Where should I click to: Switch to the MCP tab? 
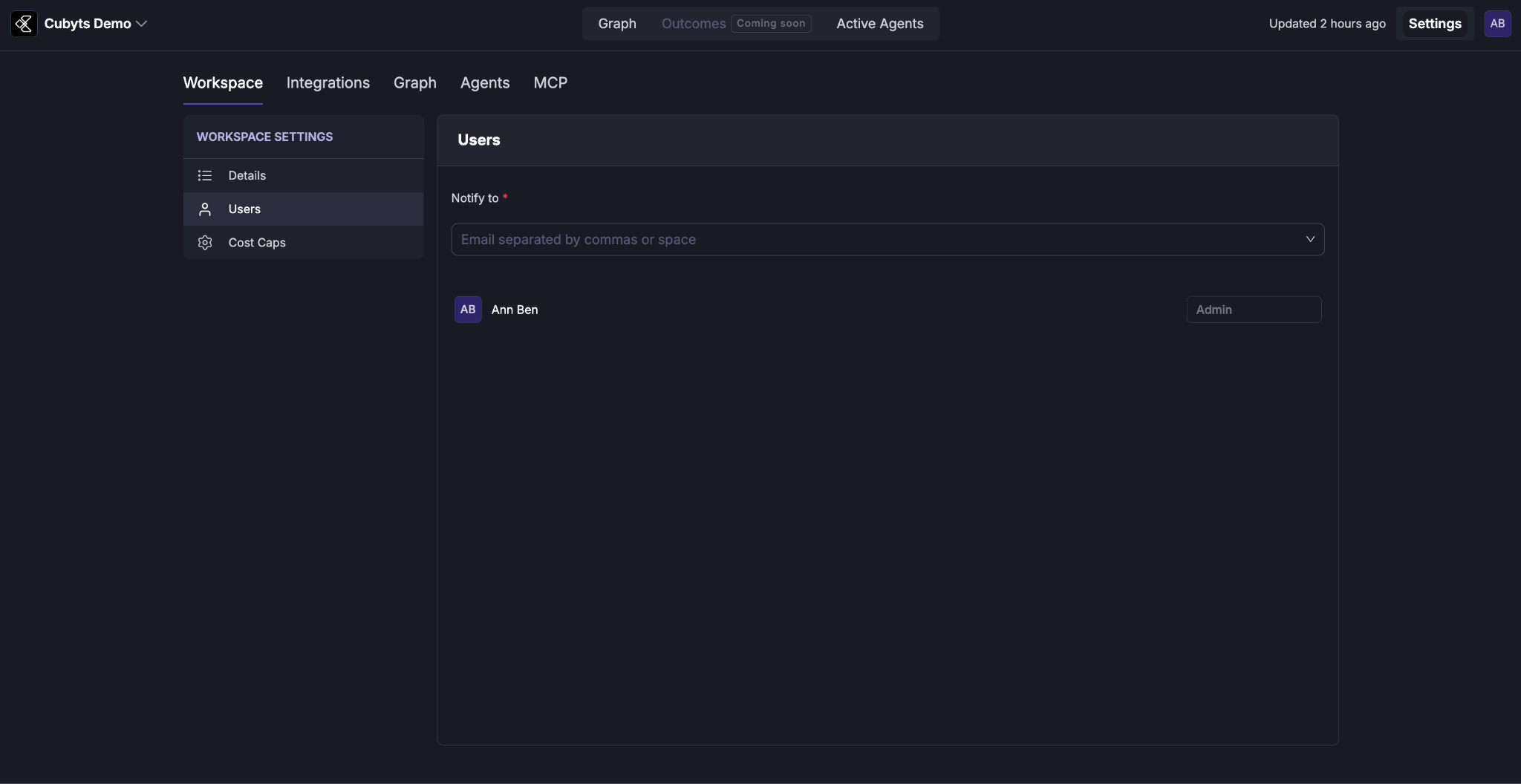(x=550, y=83)
